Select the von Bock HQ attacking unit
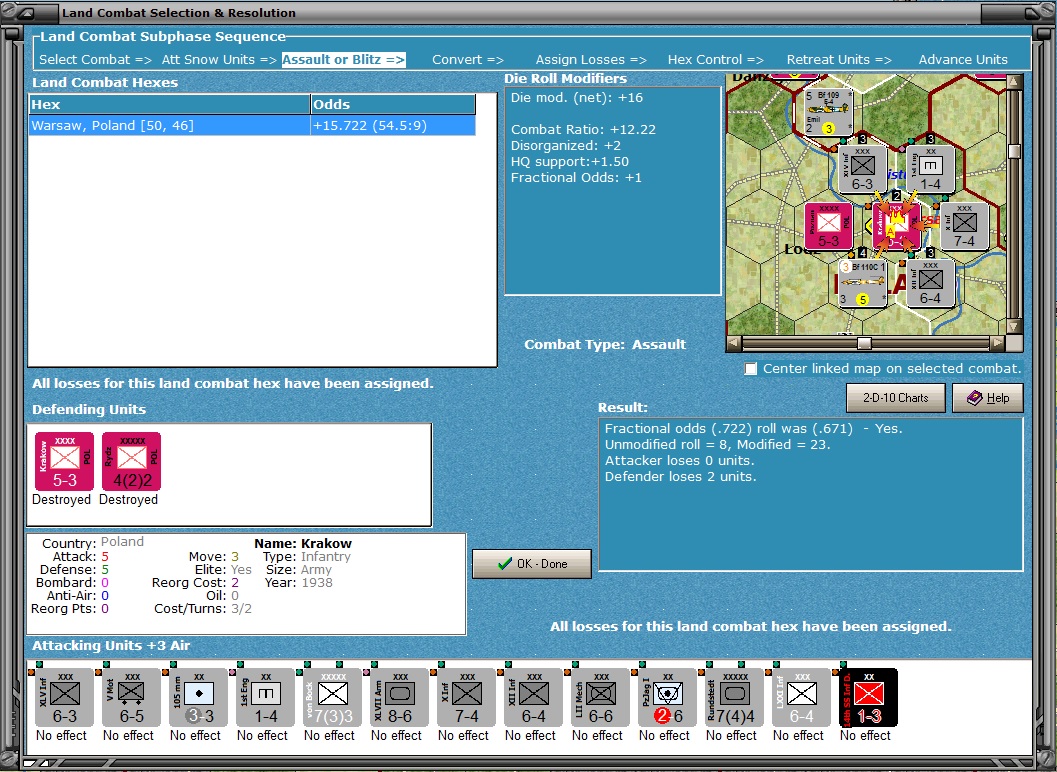Viewport: 1057px width, 772px height. [332, 698]
